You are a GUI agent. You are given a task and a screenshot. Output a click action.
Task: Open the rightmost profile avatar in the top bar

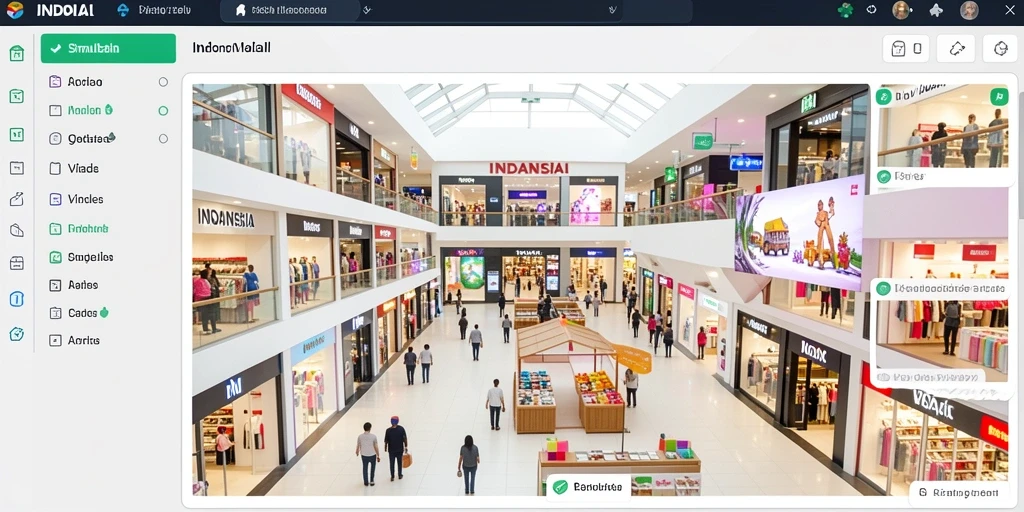pyautogui.click(x=969, y=10)
